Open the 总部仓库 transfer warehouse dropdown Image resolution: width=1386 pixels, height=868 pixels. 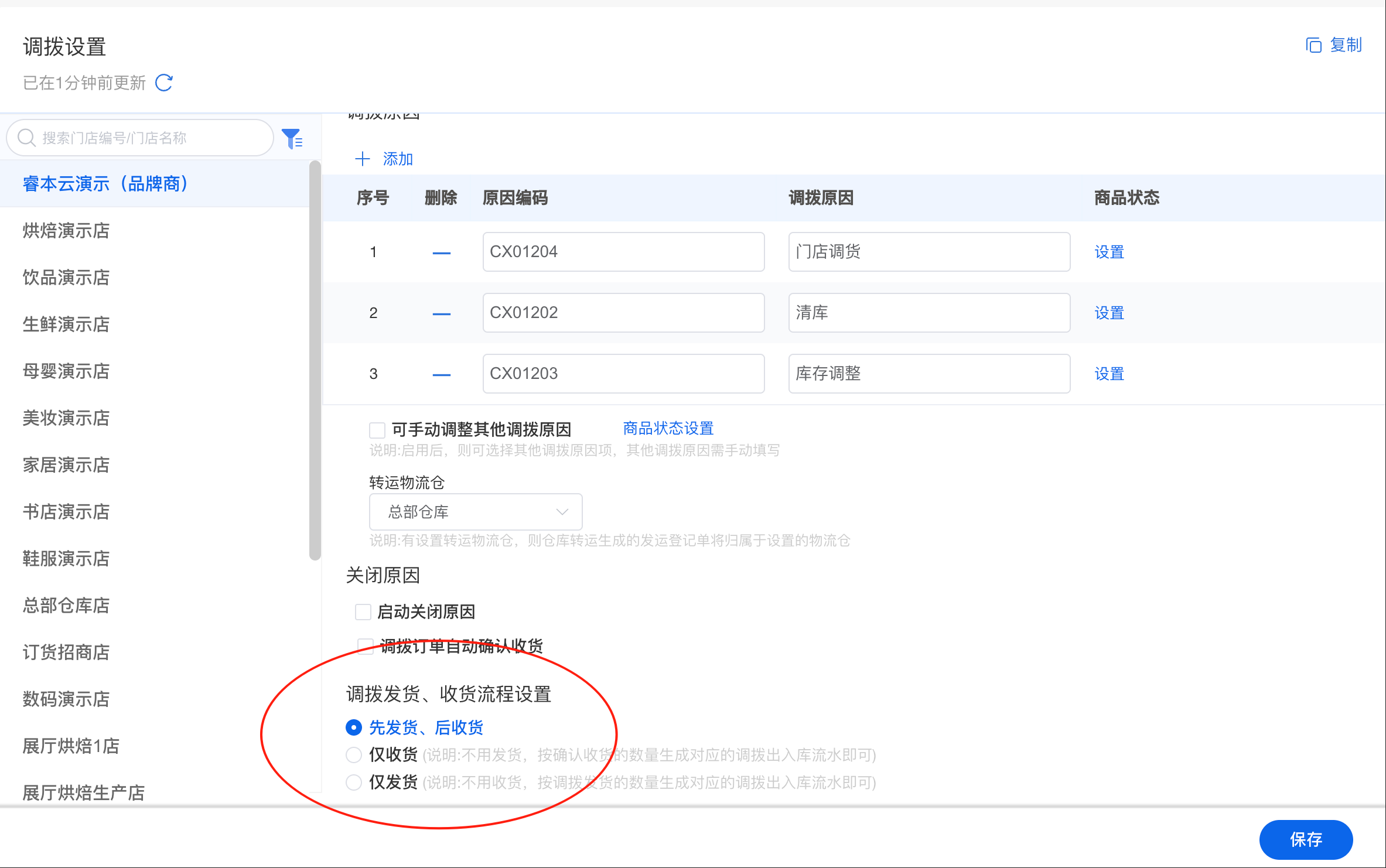coord(476,512)
